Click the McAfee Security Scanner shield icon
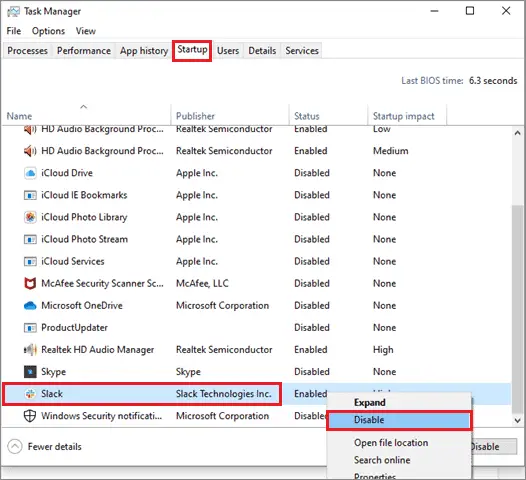The width and height of the screenshot is (526, 480). tap(30, 283)
